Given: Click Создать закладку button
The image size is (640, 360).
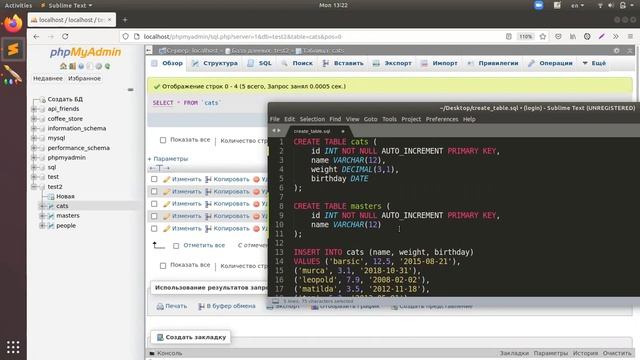Looking at the screenshot, I should tap(191, 337).
